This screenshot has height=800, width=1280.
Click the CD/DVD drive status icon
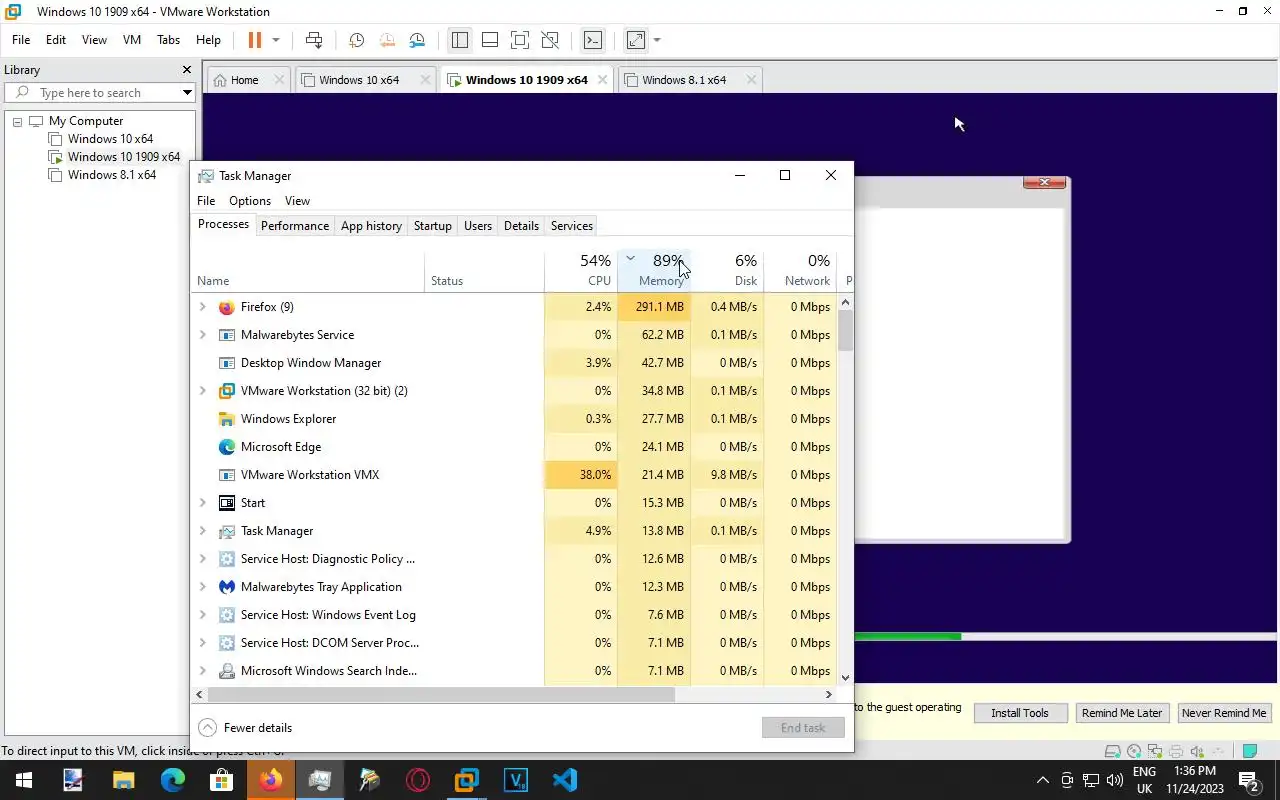[1134, 751]
